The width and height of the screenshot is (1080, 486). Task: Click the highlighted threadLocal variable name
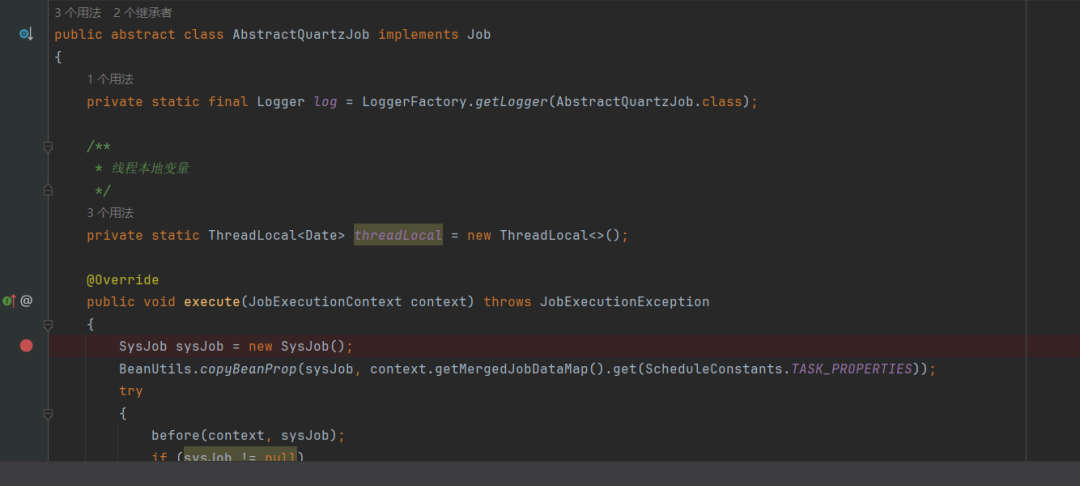point(398,235)
